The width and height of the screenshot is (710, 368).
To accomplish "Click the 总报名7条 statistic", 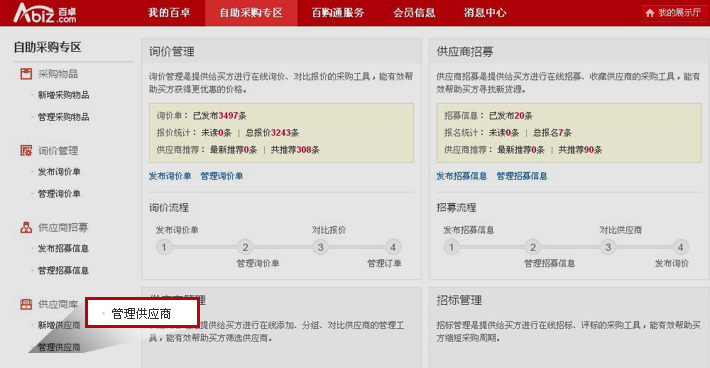I will [552, 133].
